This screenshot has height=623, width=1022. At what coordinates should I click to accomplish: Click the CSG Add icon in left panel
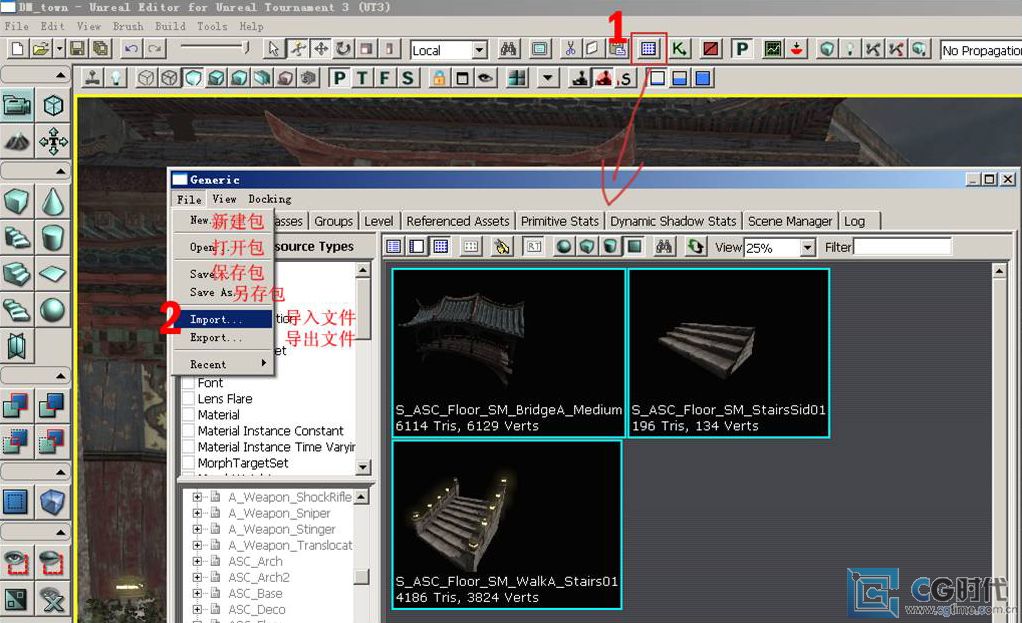tap(16, 405)
